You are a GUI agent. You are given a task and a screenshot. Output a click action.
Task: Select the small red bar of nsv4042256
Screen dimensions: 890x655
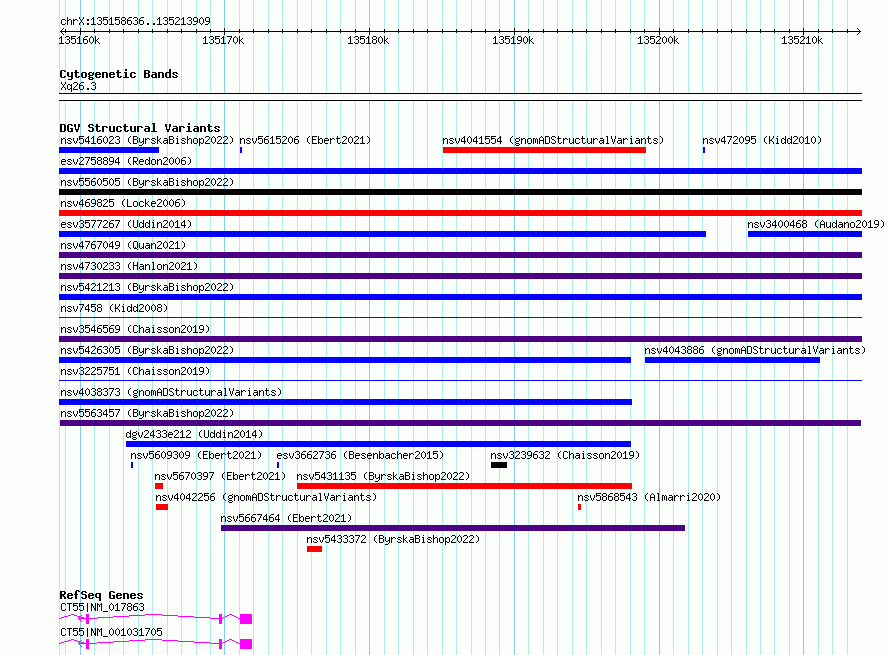click(x=162, y=507)
